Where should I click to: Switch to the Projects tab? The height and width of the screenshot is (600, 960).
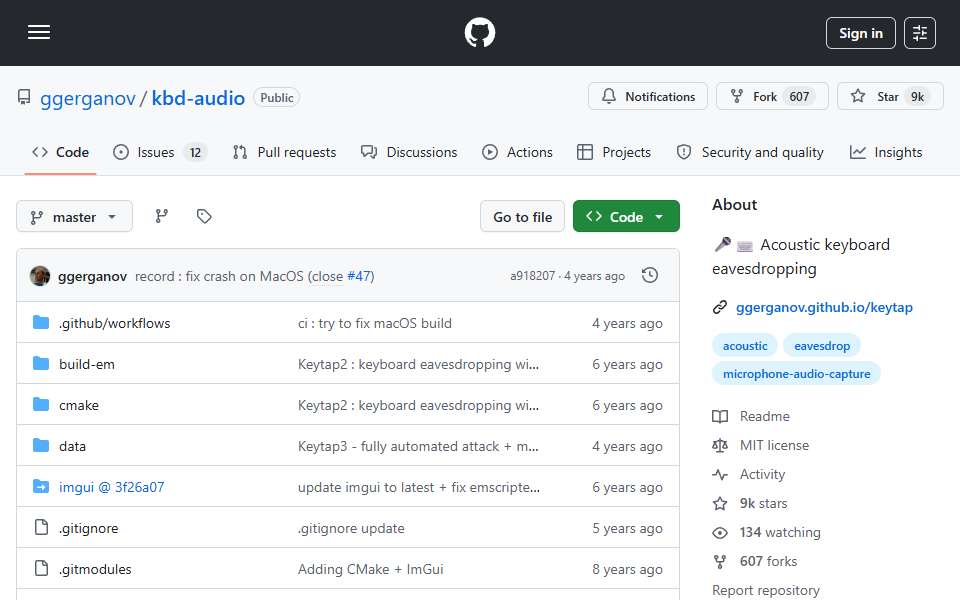(x=614, y=152)
